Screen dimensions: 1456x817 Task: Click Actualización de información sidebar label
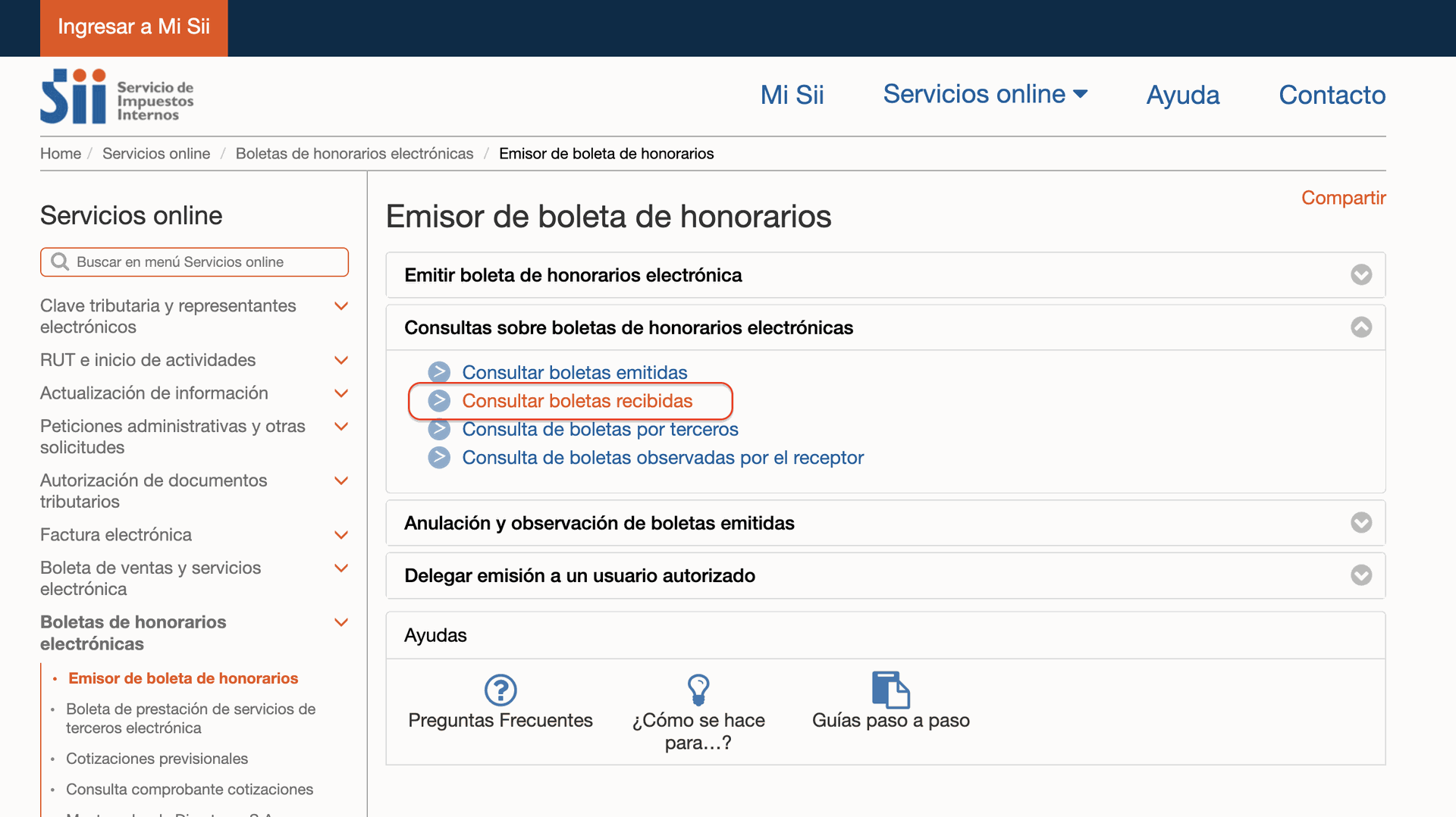point(154,393)
